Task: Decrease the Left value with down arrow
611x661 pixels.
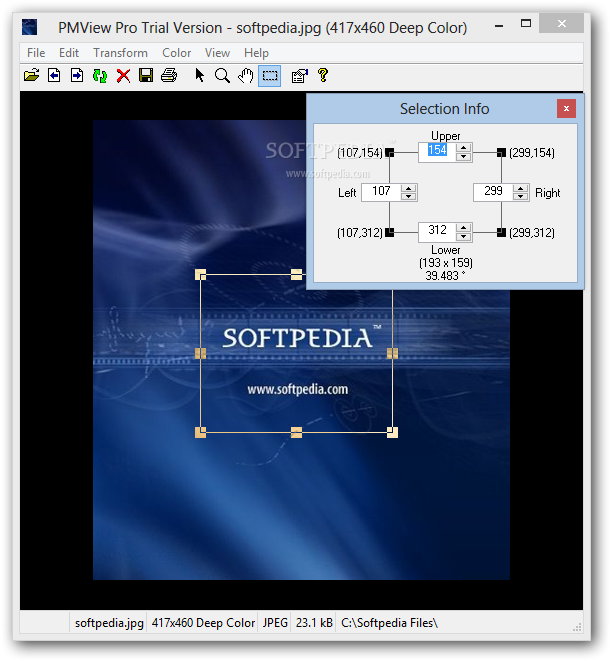Action: [409, 197]
